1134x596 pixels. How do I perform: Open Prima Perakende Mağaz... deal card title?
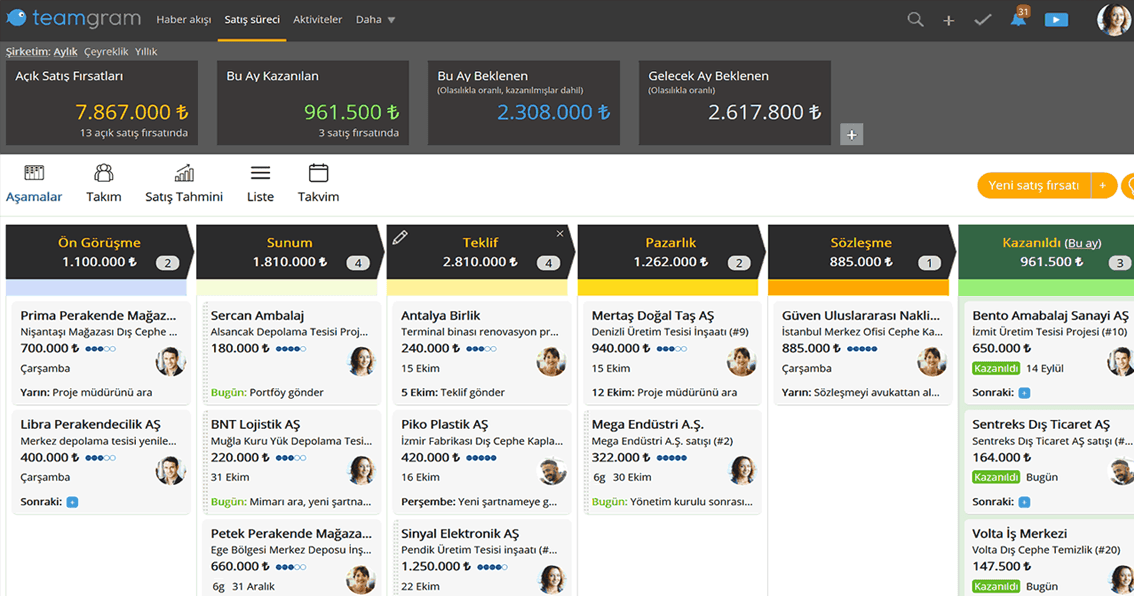[98, 315]
